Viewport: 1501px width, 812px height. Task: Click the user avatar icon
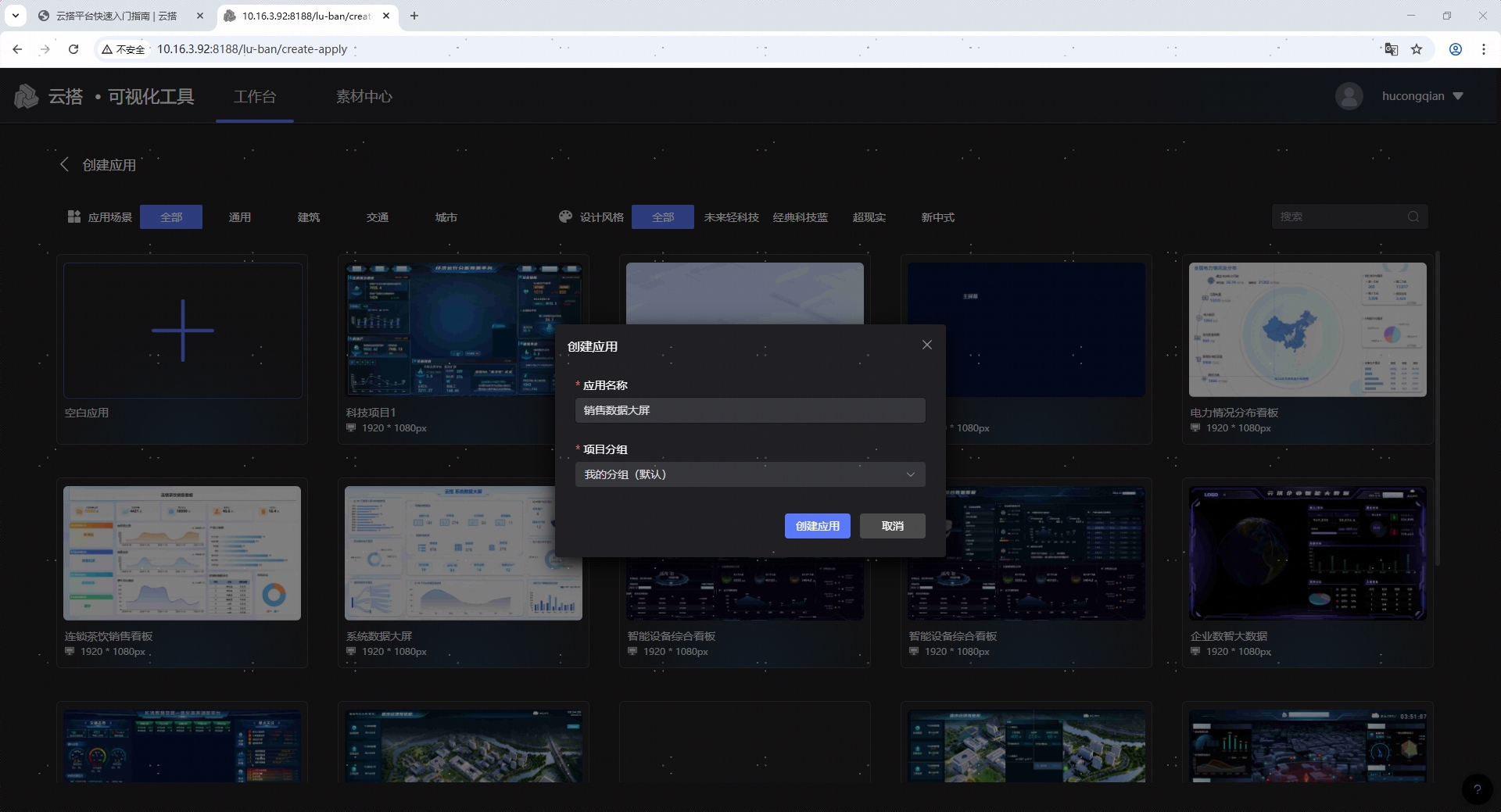pyautogui.click(x=1349, y=96)
